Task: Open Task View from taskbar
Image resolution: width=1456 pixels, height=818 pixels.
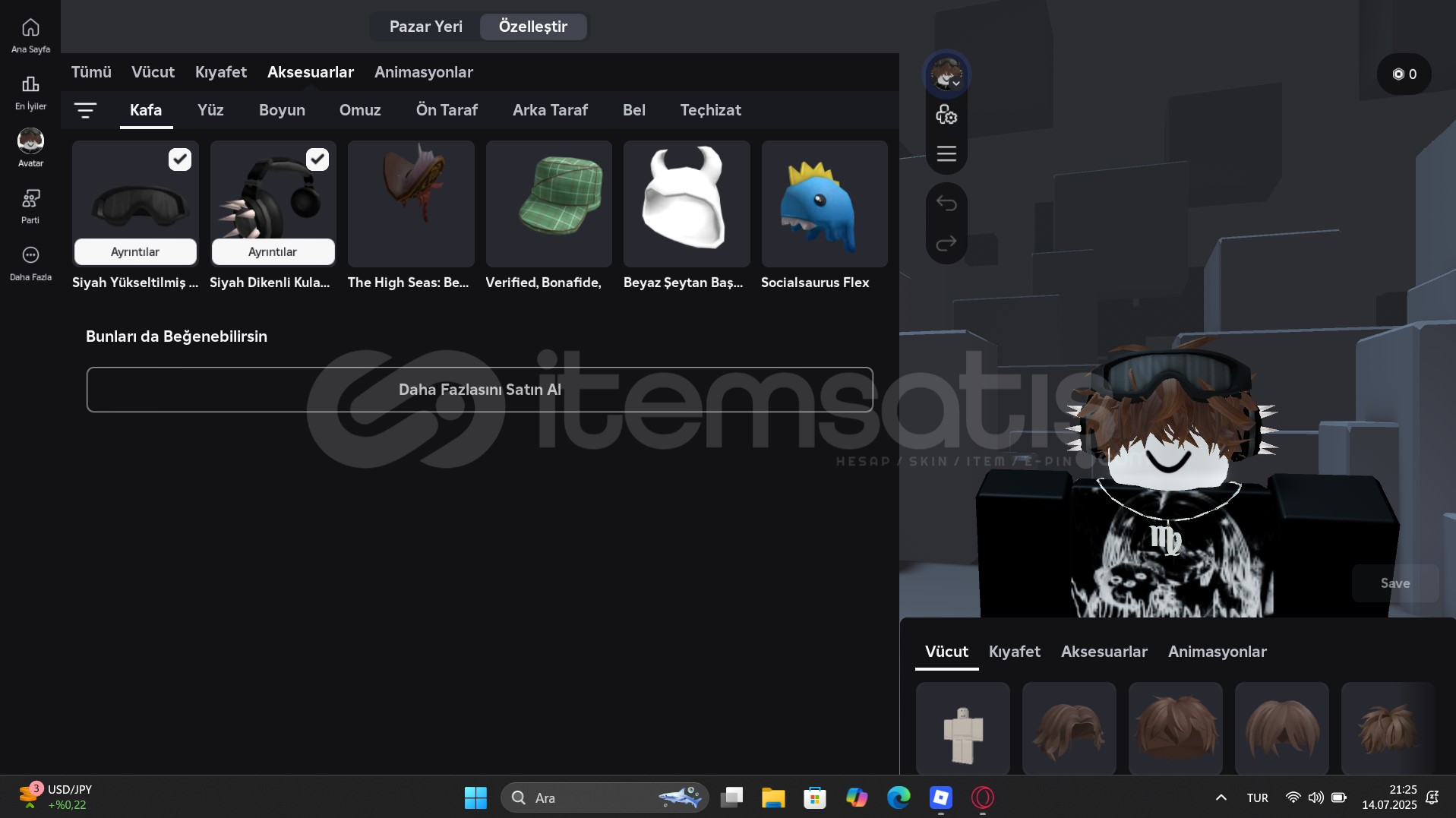Action: tap(731, 797)
